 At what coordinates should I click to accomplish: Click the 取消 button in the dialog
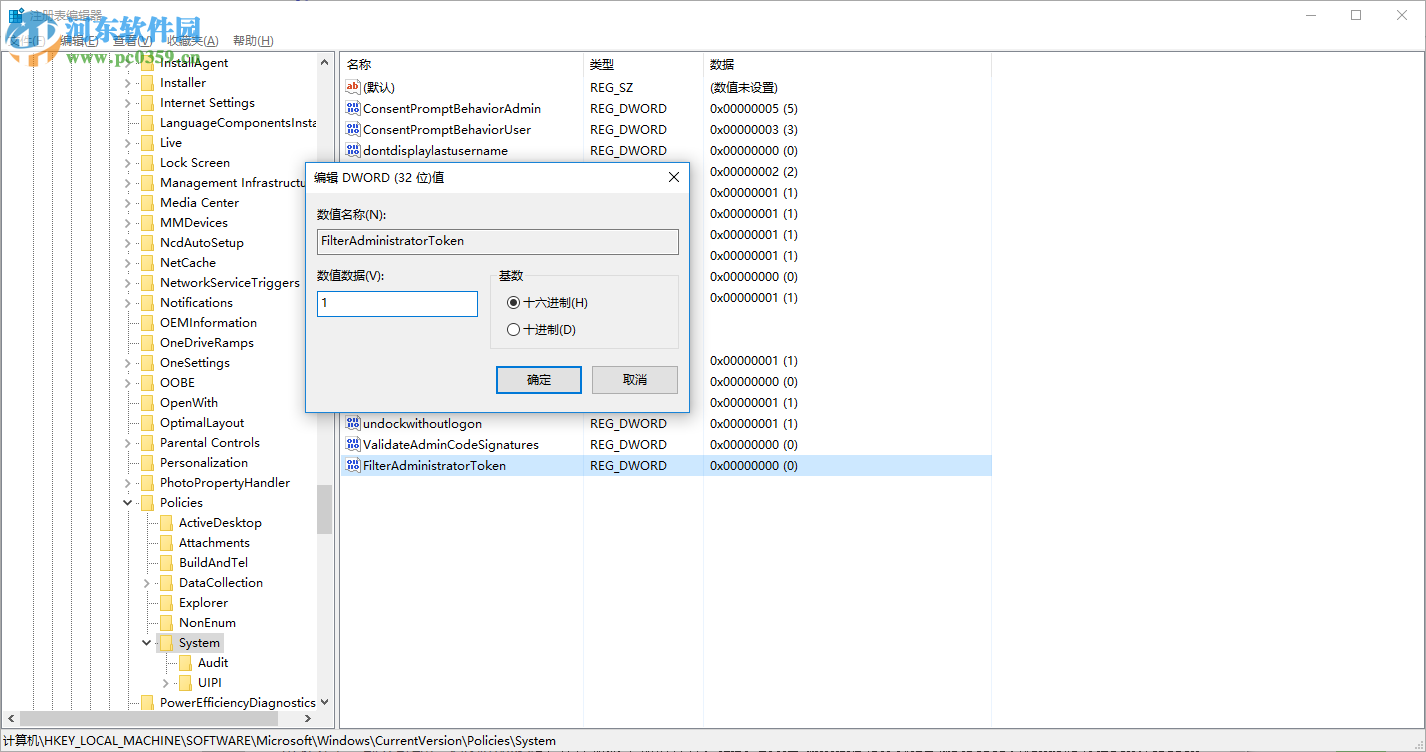click(x=634, y=380)
